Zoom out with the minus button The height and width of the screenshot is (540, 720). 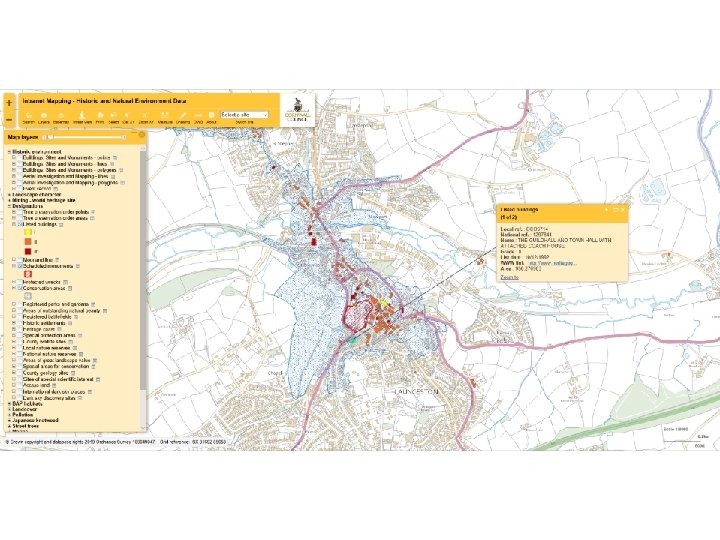coord(9,120)
